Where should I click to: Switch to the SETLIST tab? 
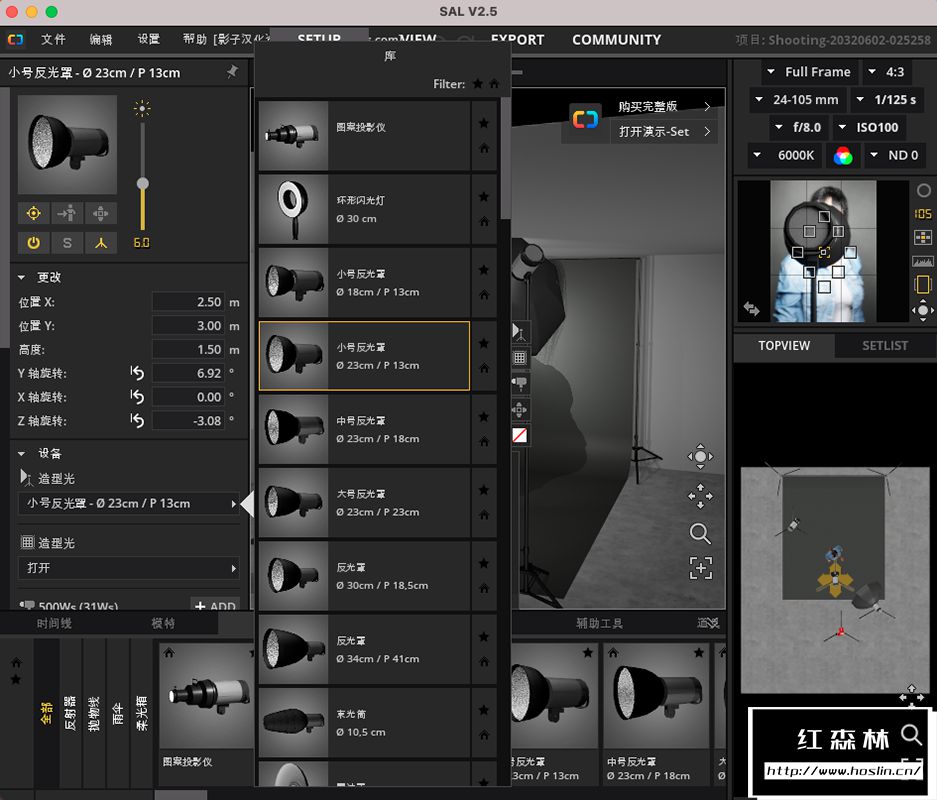[x=885, y=345]
